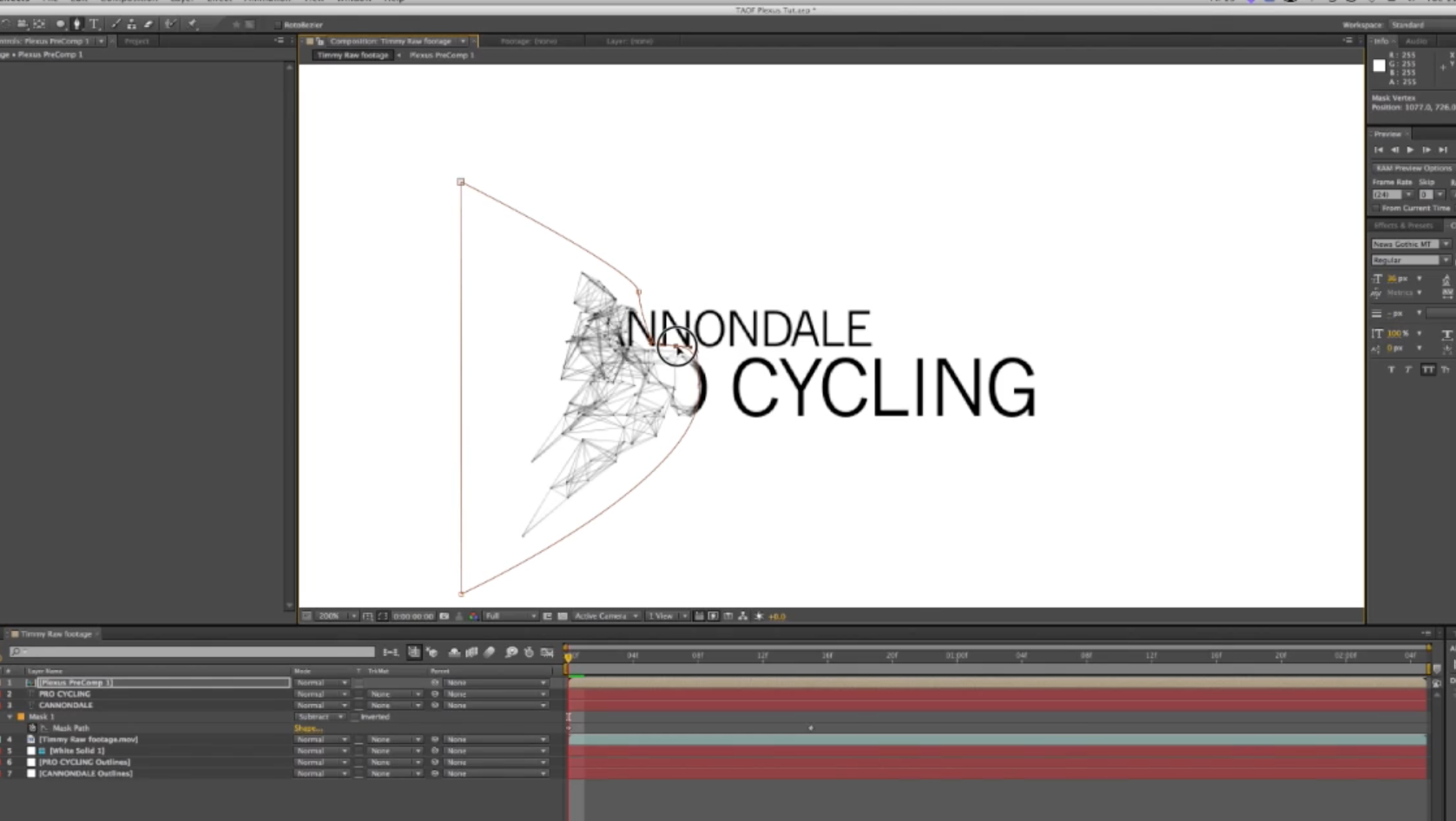This screenshot has width=1456, height=821.
Task: Enable motion blur for timeline
Action: tap(489, 652)
